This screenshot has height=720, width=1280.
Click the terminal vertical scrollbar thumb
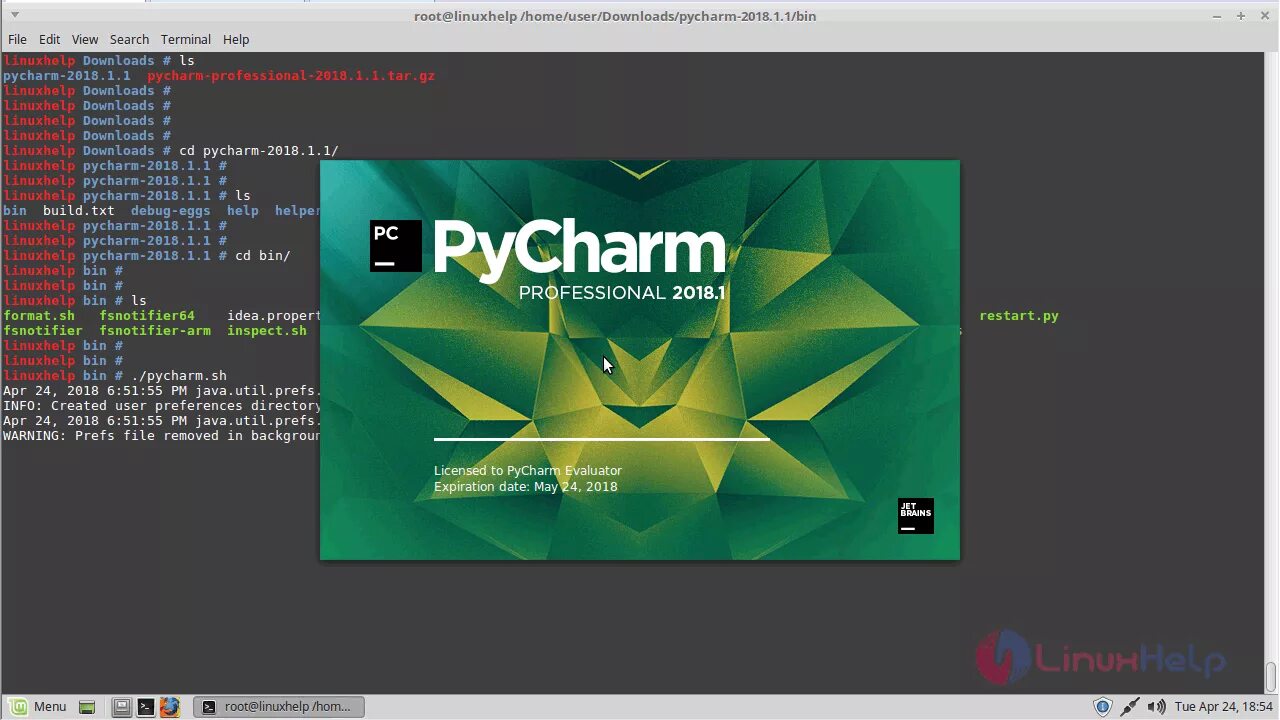(1271, 677)
